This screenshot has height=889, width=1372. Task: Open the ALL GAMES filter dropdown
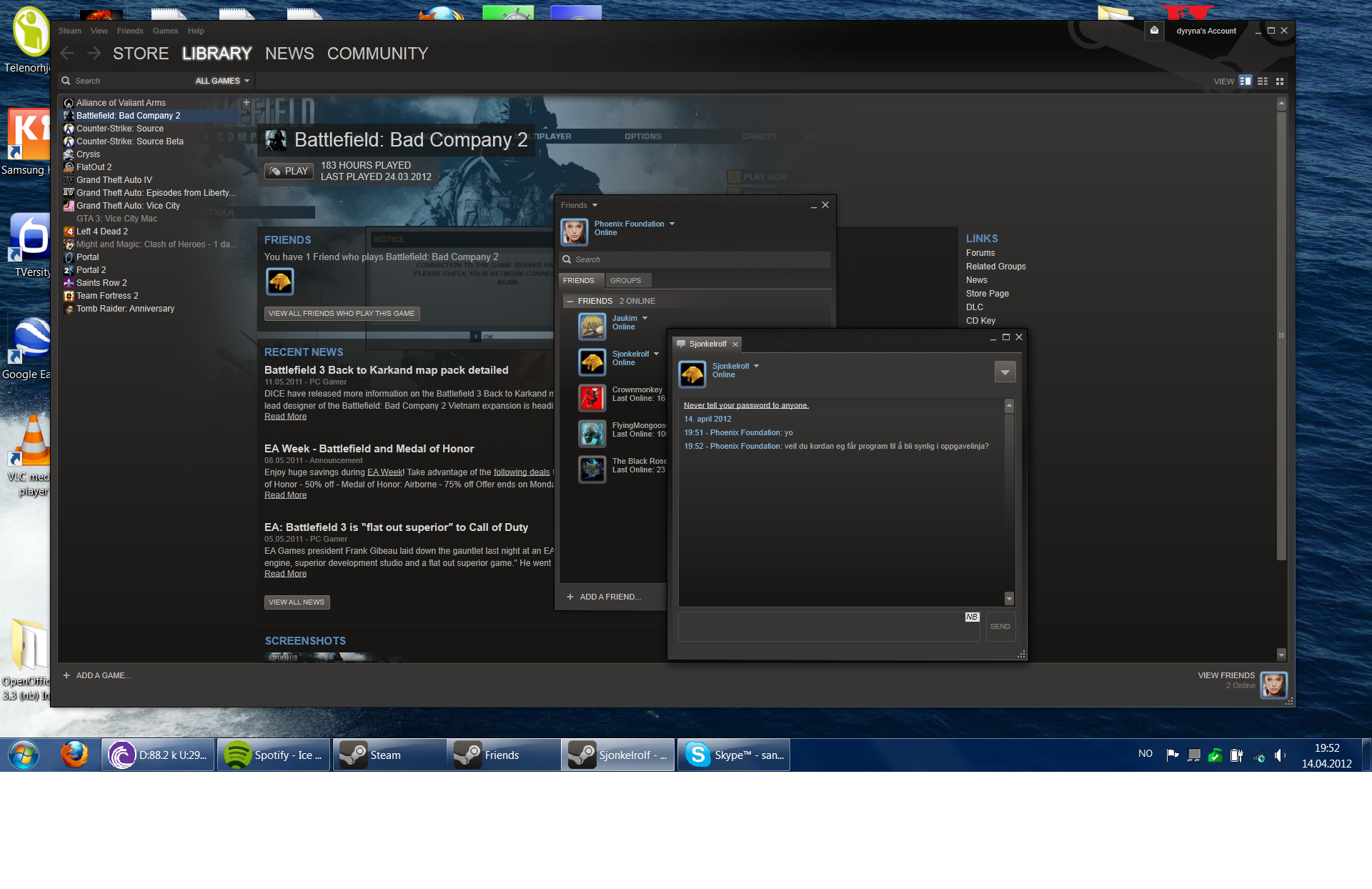[x=222, y=81]
